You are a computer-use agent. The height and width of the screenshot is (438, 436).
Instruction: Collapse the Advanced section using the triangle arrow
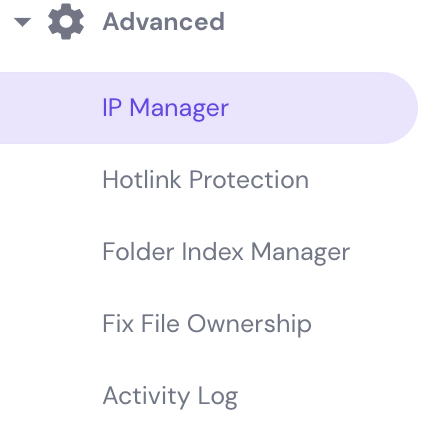[23, 22]
